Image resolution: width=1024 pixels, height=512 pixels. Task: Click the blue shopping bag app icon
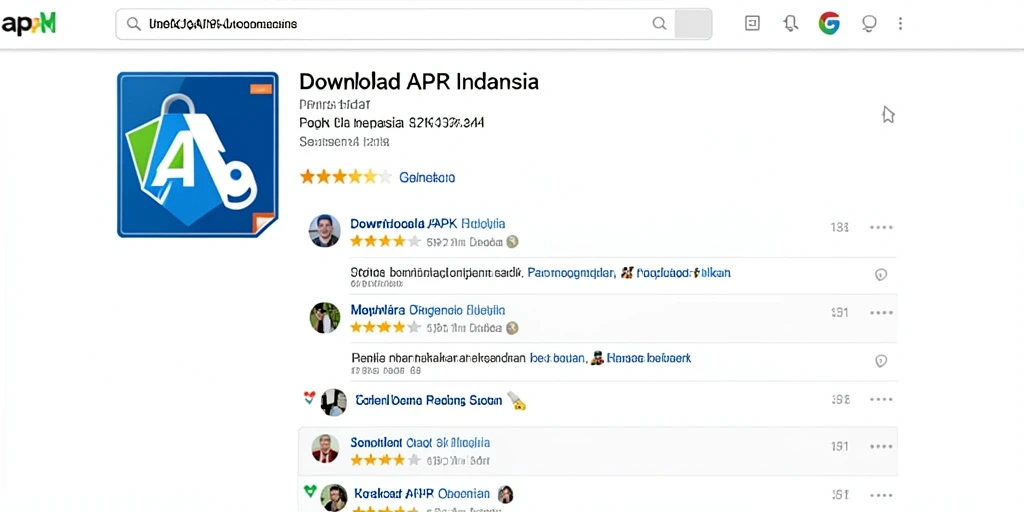[x=198, y=155]
